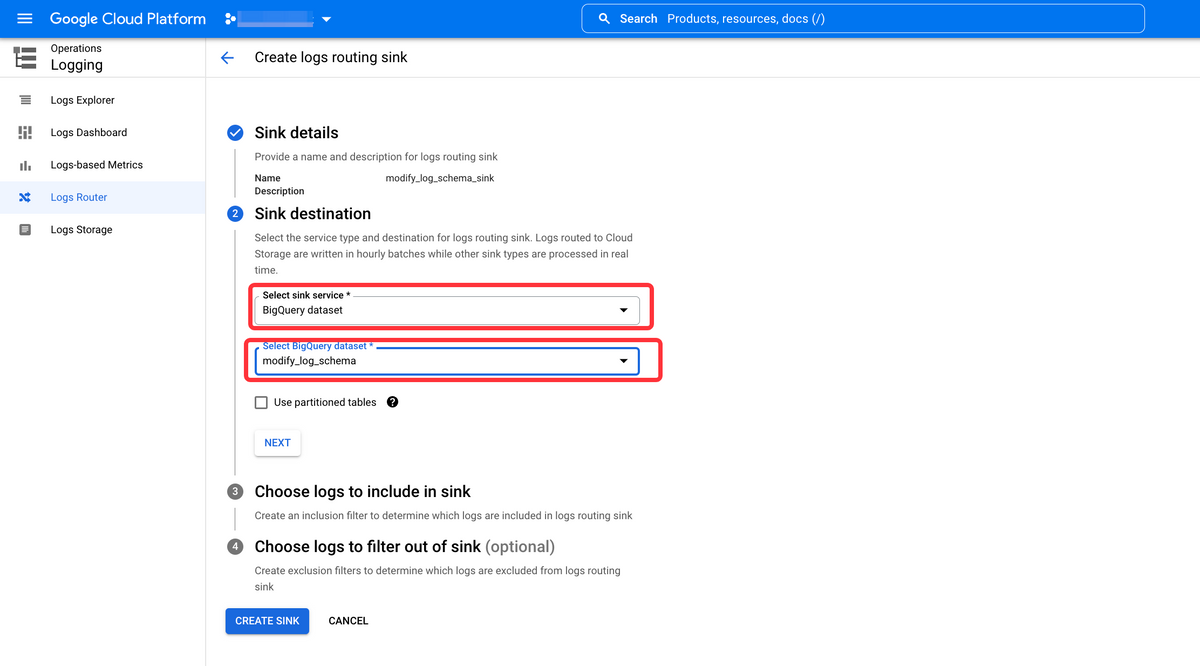Click the Operations Logging product icon
This screenshot has width=1200, height=666.
(25, 57)
